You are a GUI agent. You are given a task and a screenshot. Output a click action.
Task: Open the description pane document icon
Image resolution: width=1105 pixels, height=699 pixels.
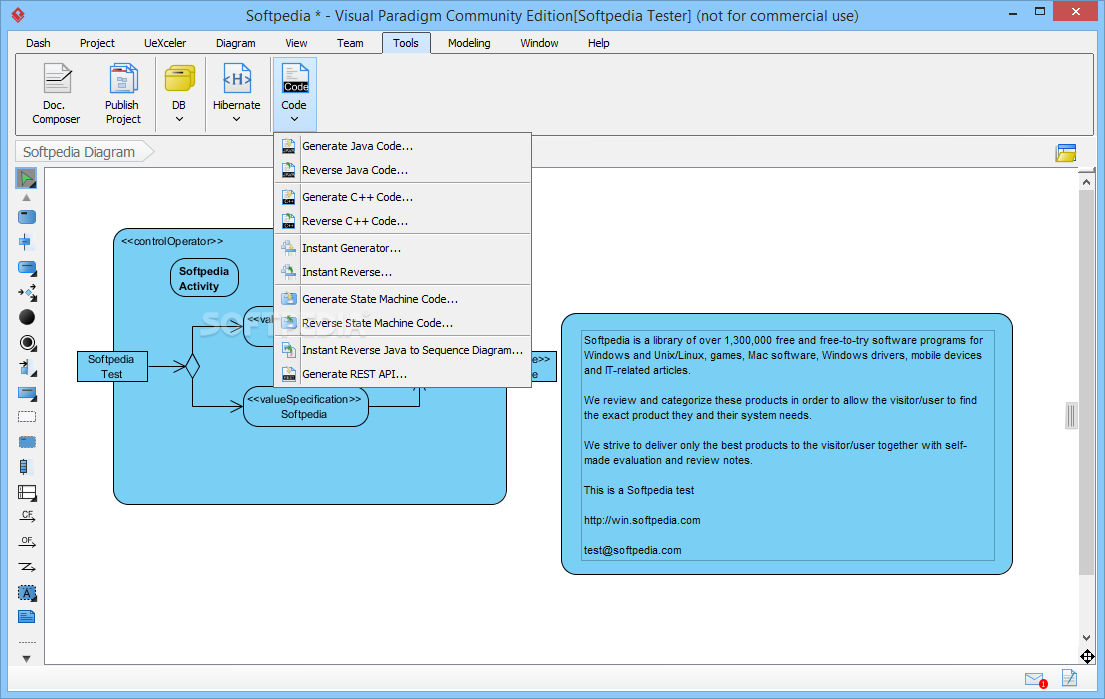1069,678
